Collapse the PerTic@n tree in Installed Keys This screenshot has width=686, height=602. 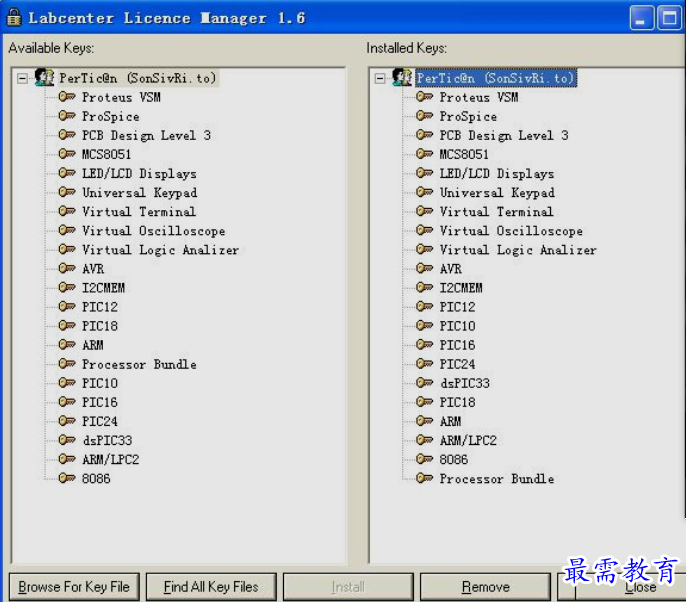(x=380, y=78)
